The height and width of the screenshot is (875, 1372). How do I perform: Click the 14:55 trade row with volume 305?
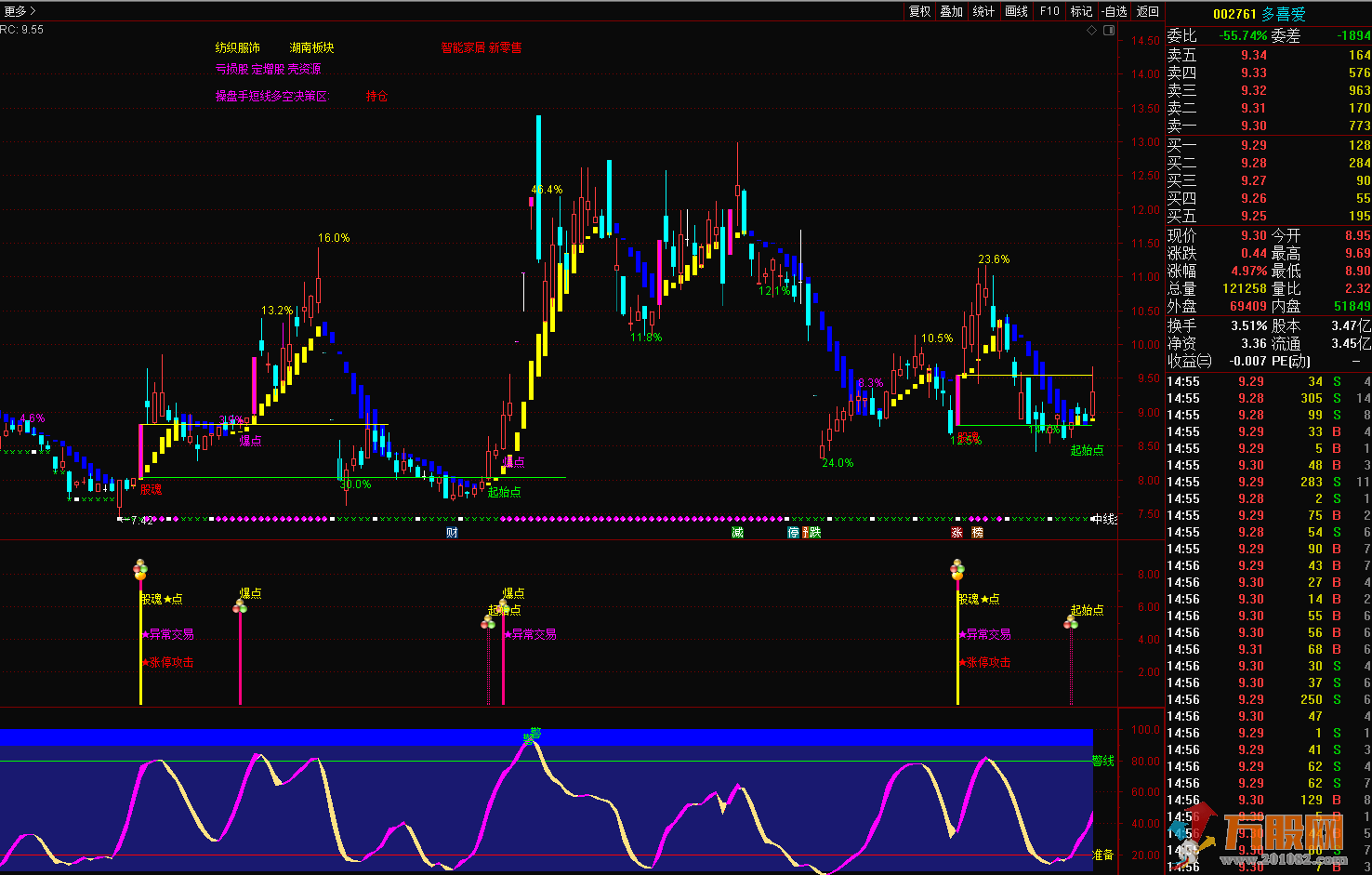click(1268, 398)
